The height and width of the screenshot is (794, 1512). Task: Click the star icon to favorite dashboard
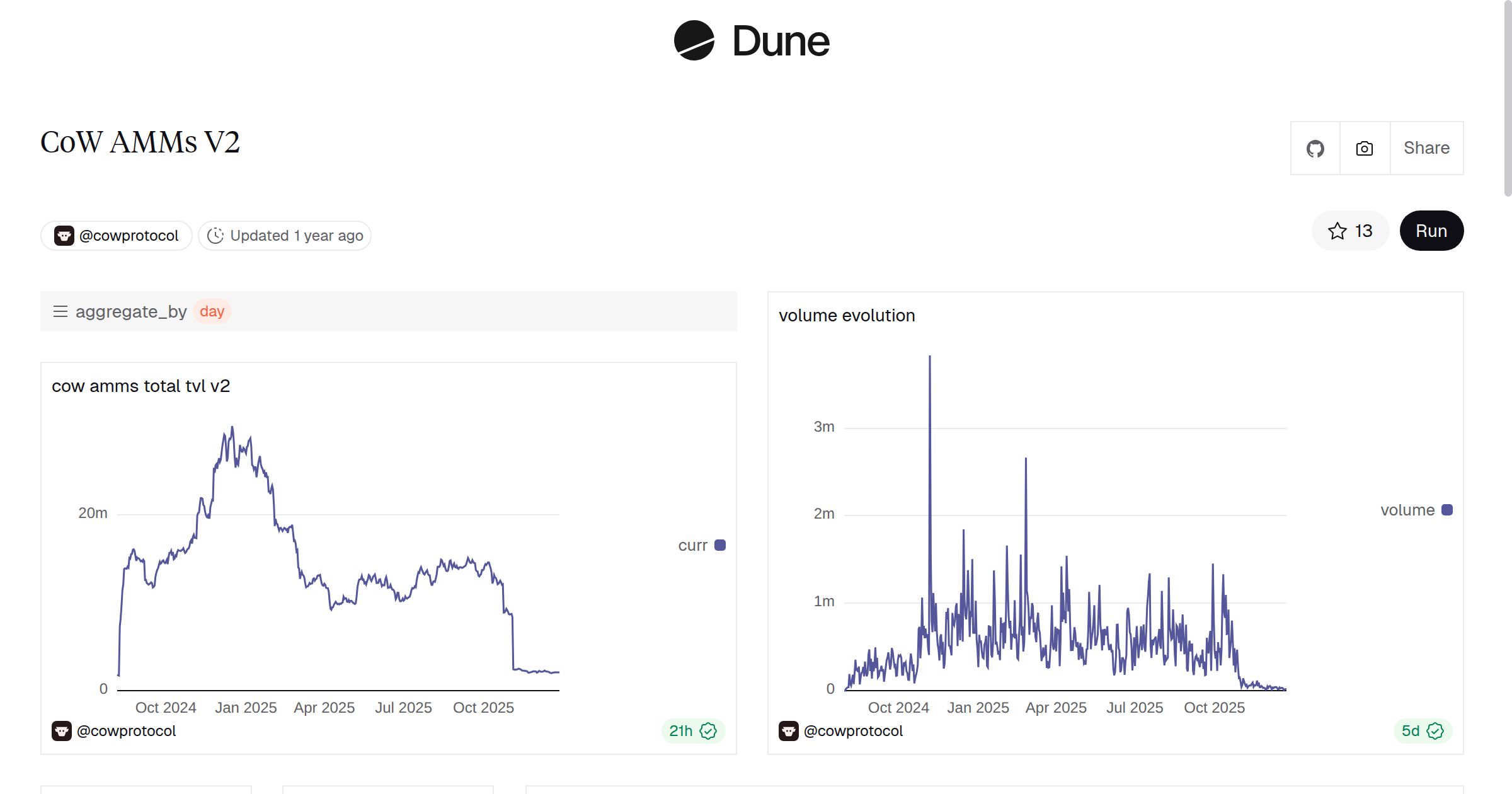(x=1337, y=231)
